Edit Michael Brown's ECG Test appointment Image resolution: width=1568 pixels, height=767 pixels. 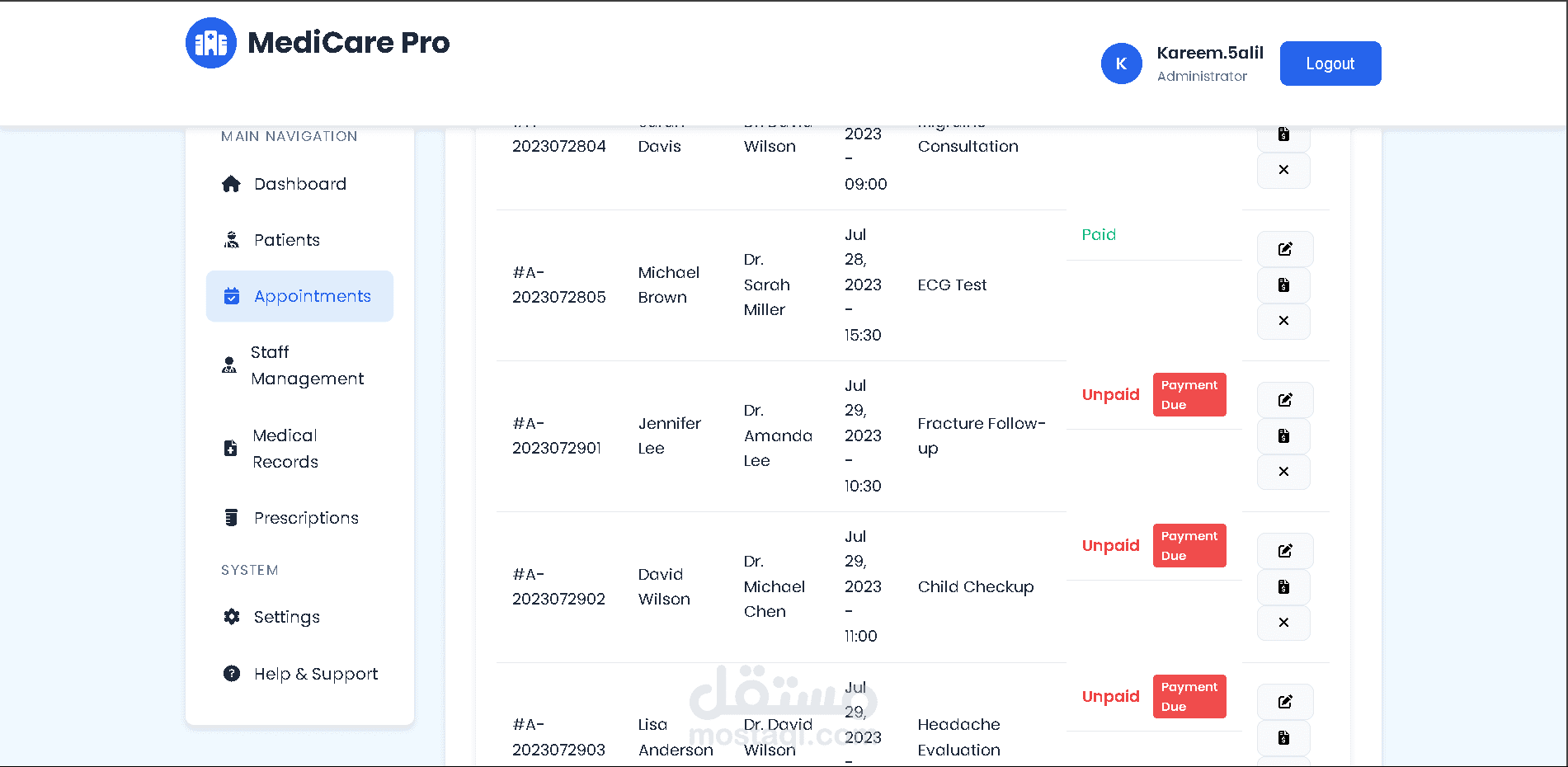[1284, 249]
